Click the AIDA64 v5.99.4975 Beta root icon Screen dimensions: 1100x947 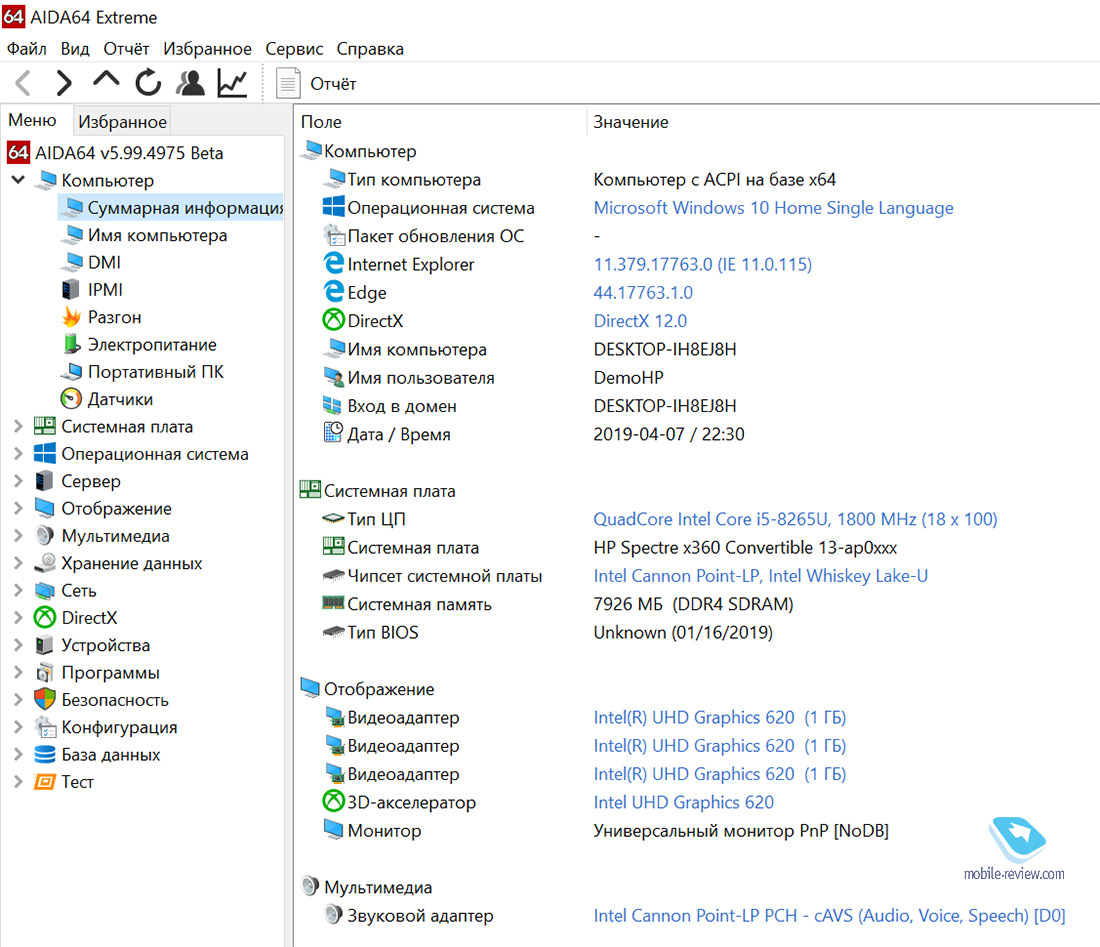pos(18,152)
